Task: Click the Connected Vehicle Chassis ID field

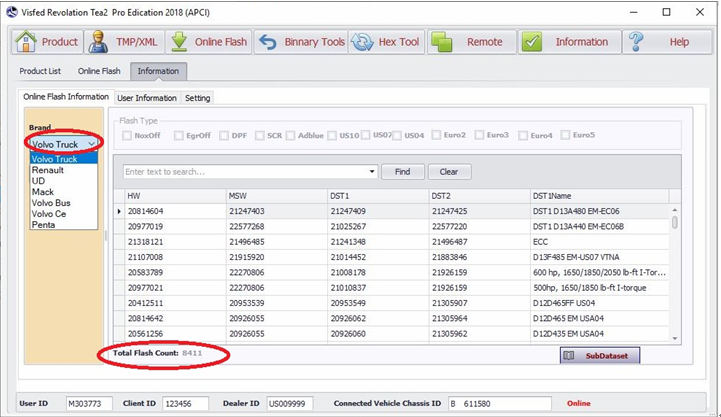Action: tap(499, 404)
